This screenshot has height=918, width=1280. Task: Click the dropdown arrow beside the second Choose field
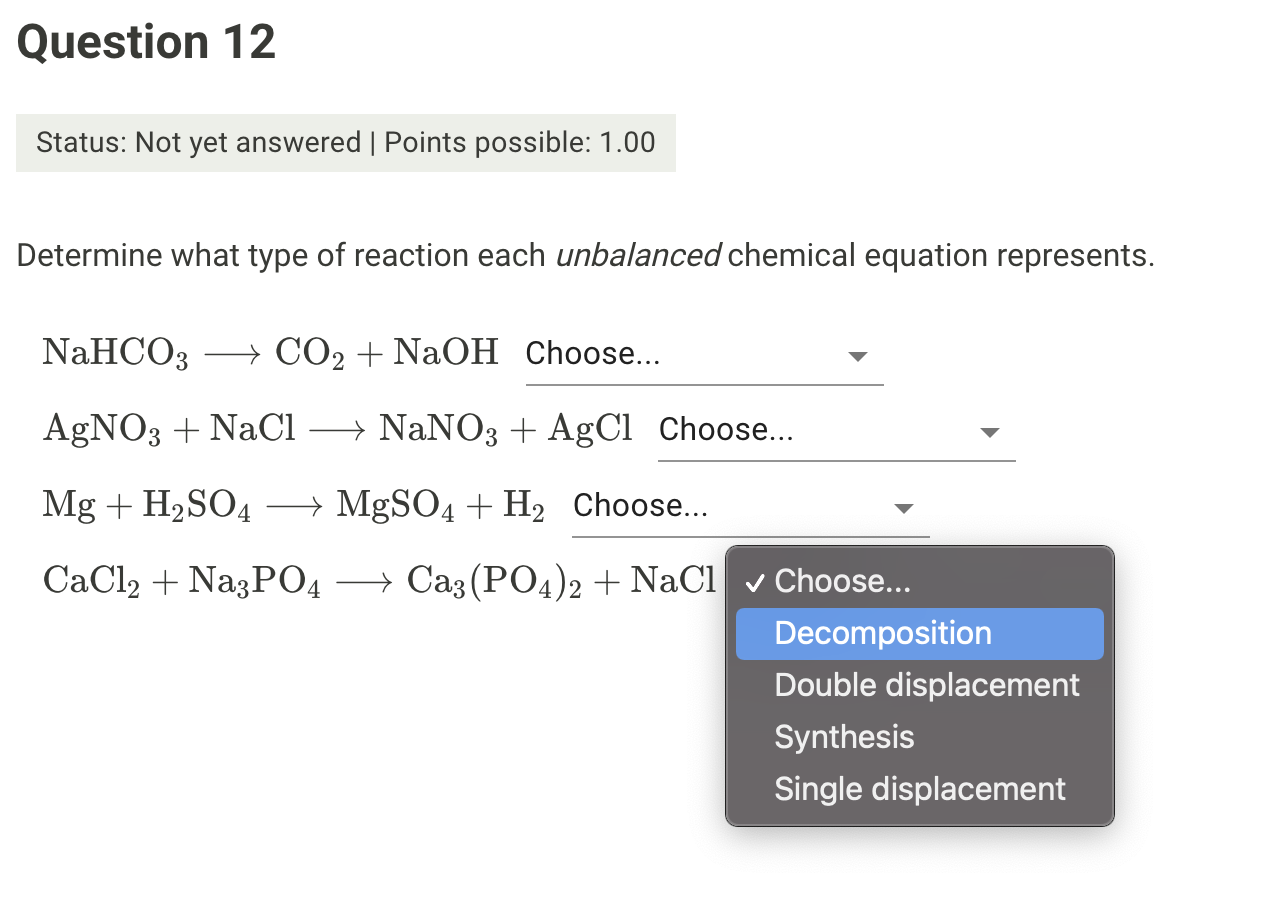click(989, 433)
